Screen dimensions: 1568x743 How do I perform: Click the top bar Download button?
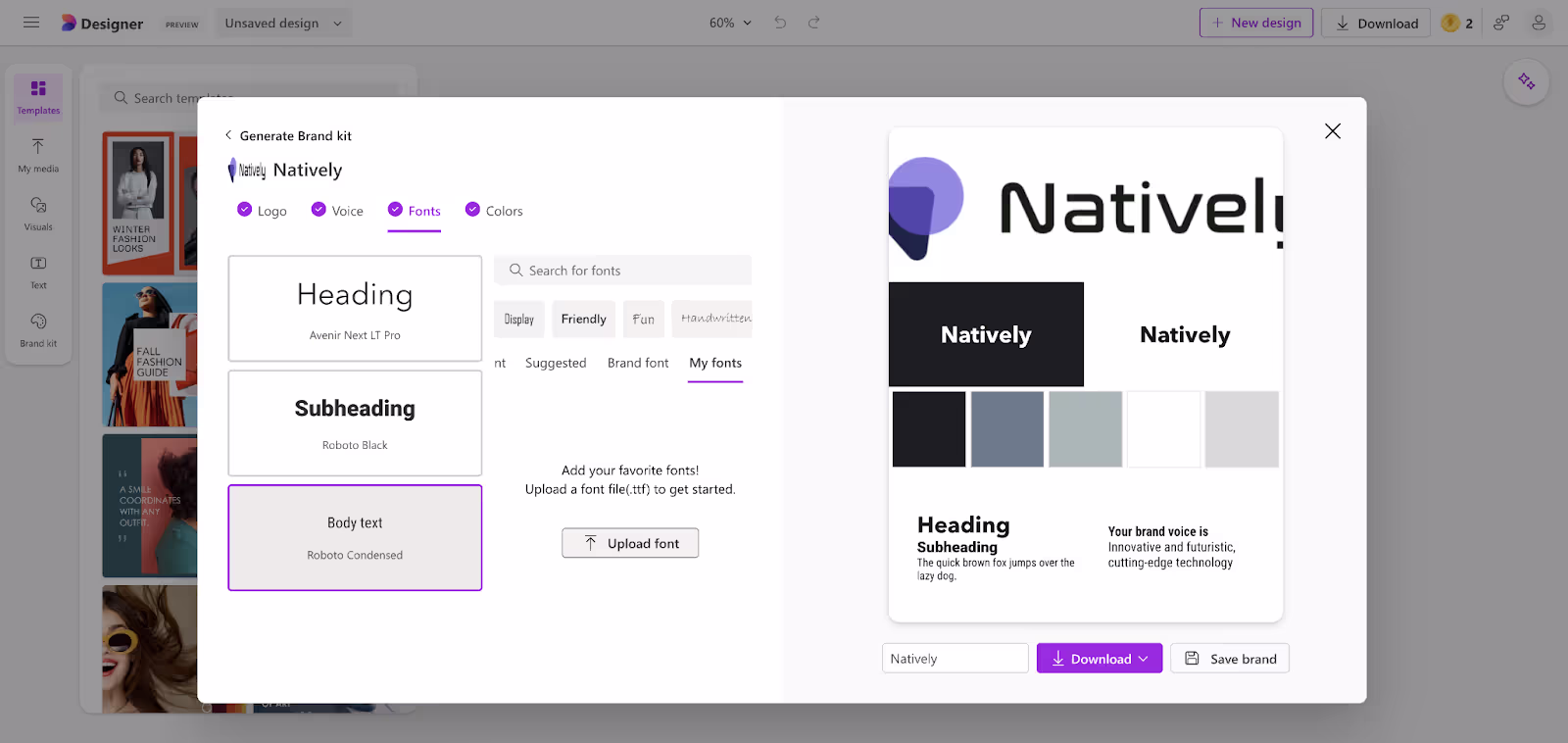tap(1376, 23)
